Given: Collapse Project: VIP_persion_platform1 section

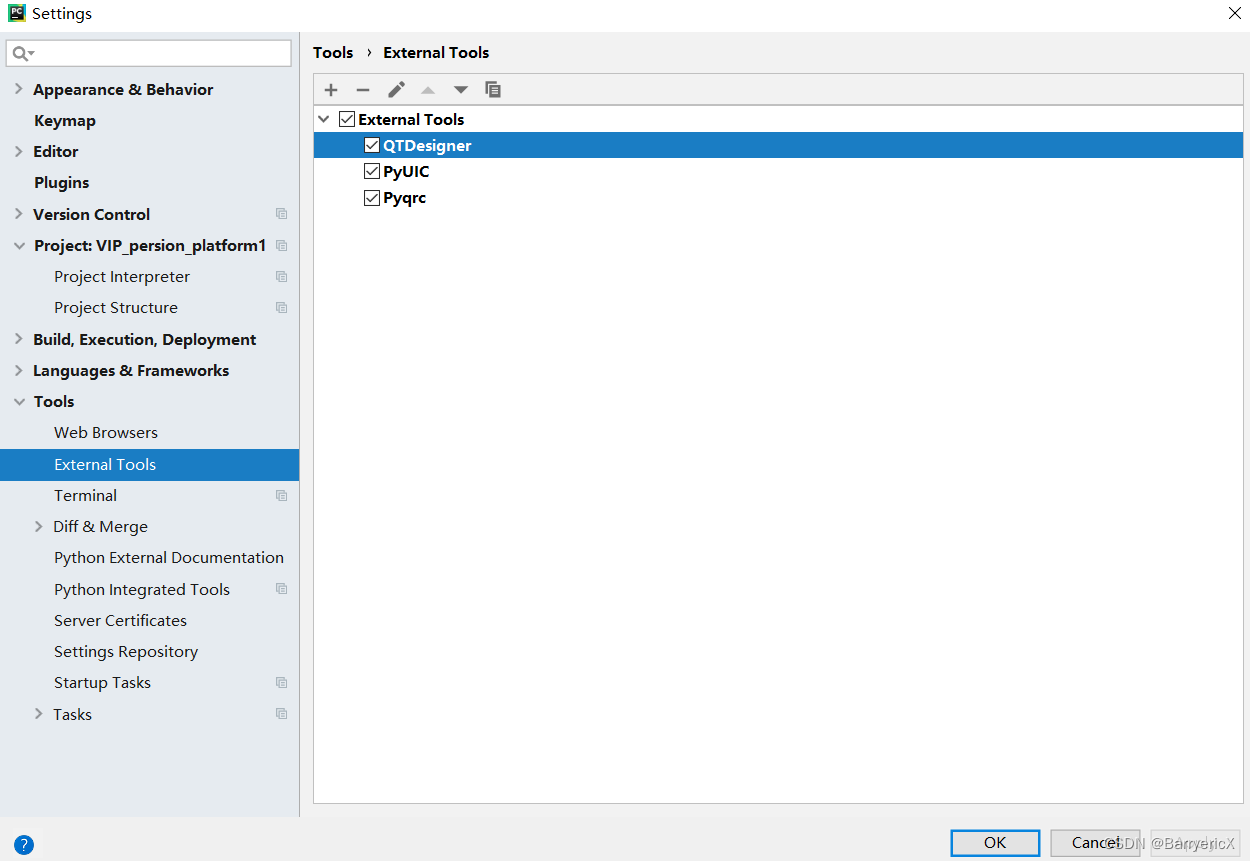Looking at the screenshot, I should (19, 245).
